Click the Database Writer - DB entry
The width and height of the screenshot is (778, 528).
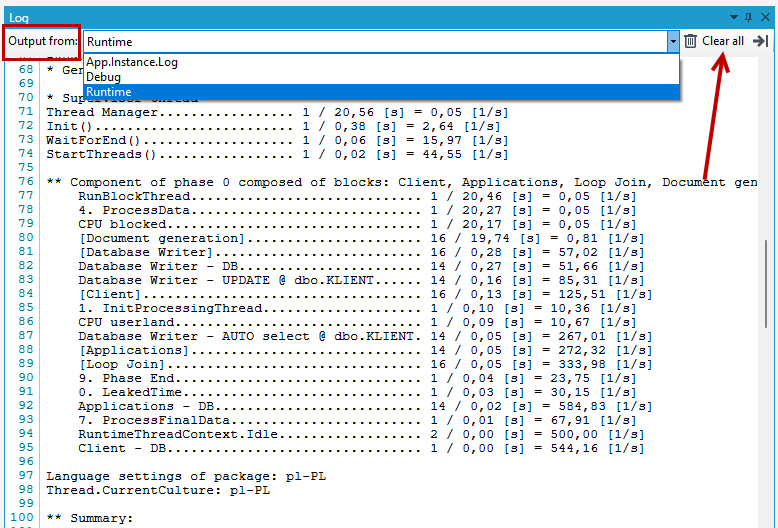coord(361,266)
